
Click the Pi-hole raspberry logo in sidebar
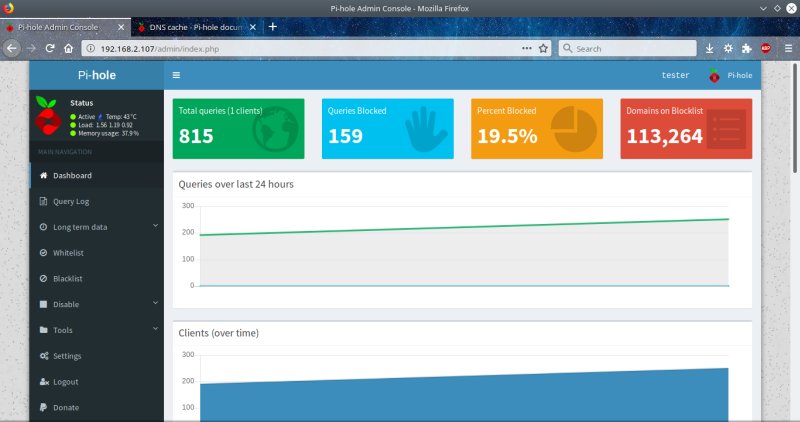click(48, 116)
